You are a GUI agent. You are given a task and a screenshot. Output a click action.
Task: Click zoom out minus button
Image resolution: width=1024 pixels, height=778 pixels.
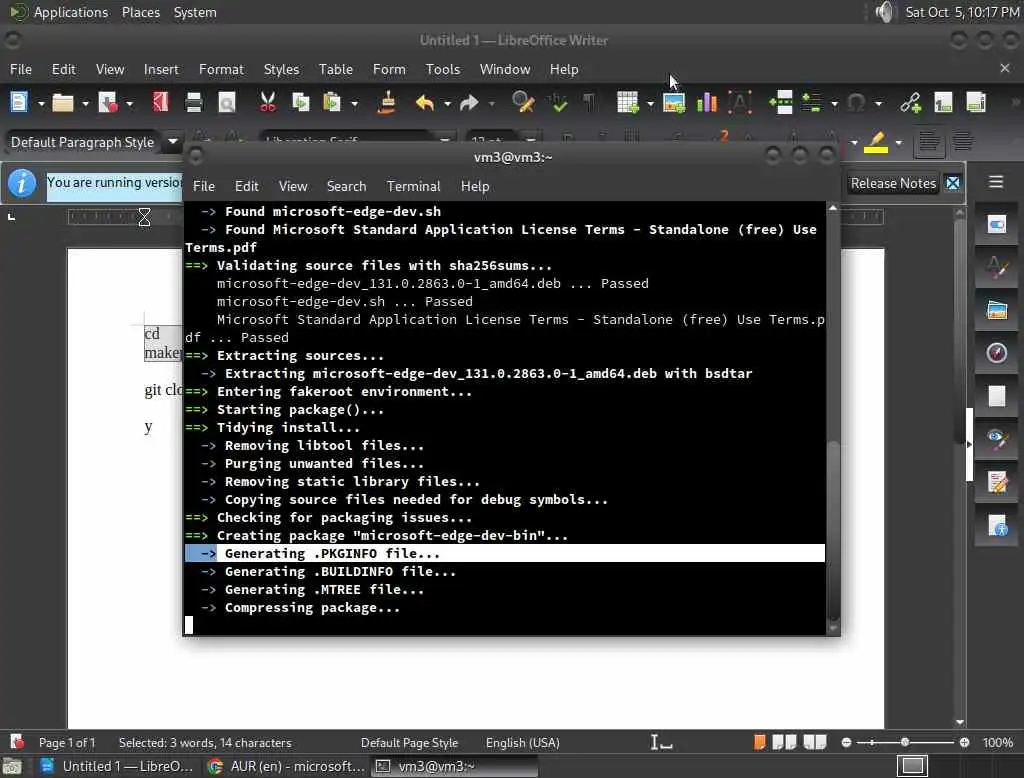tap(846, 742)
